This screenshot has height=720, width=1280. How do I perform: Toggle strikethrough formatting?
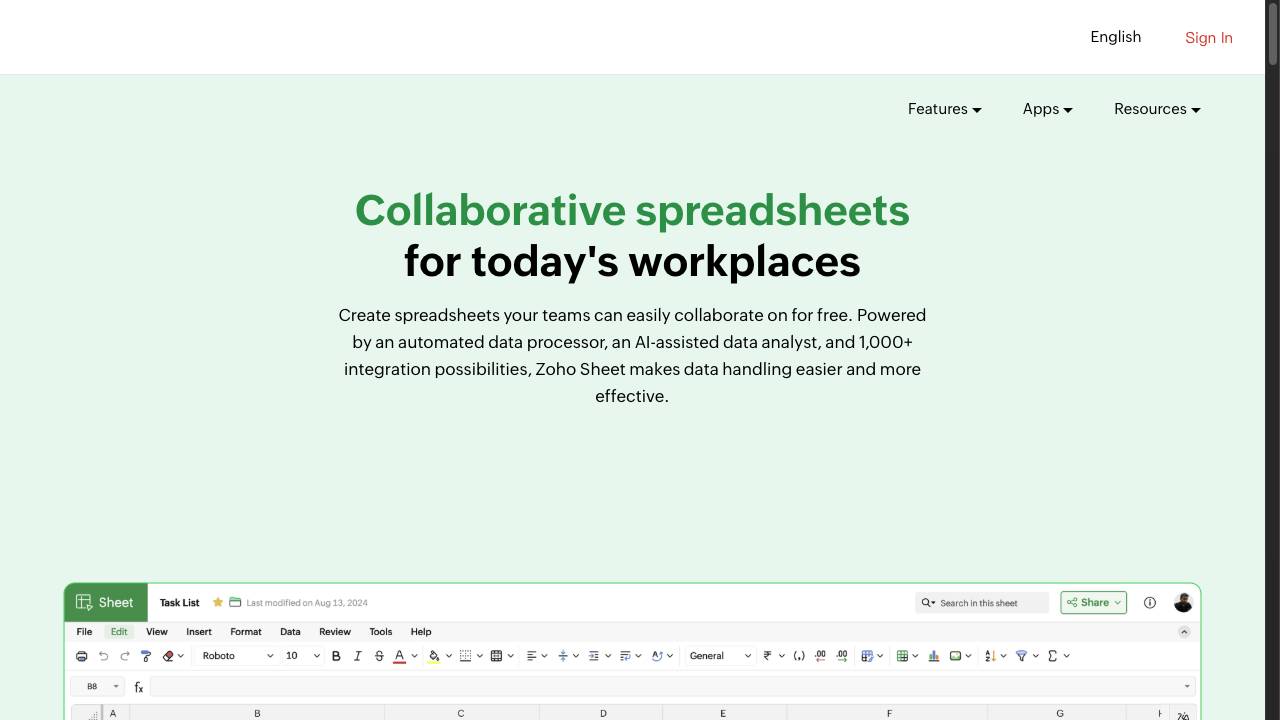[x=379, y=656]
